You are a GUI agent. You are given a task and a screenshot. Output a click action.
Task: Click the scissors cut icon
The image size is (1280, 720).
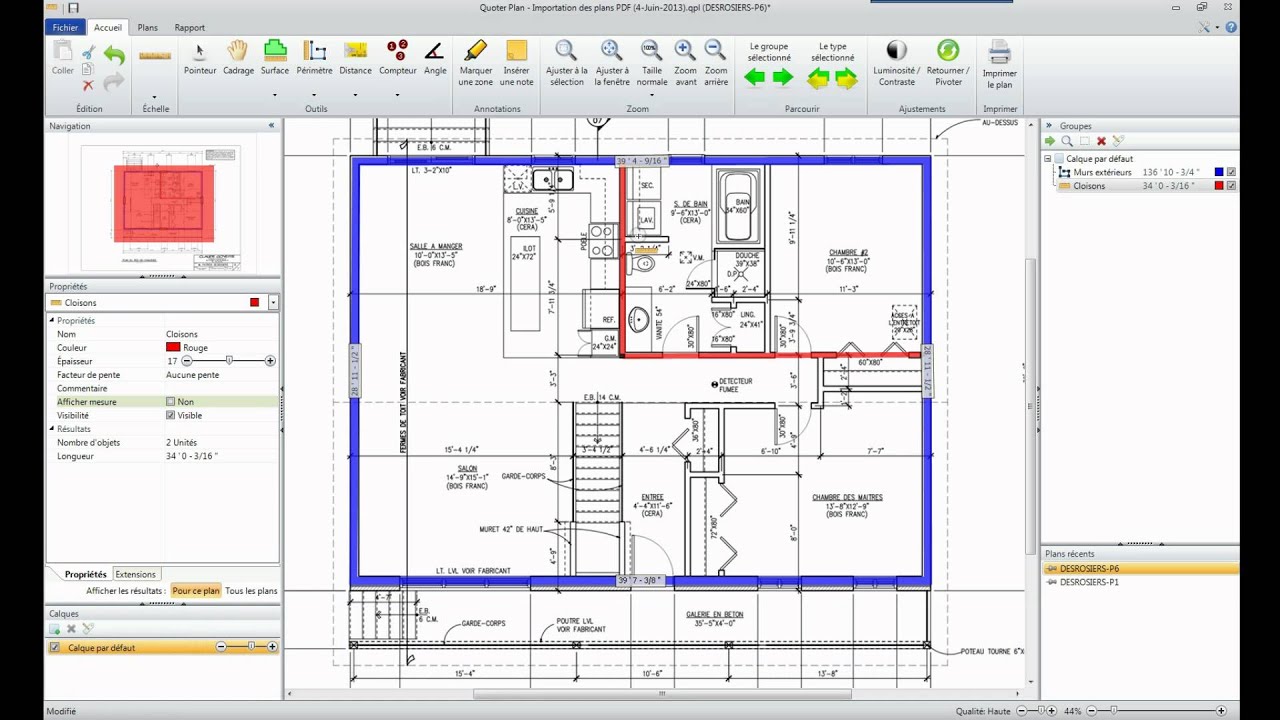[x=88, y=53]
